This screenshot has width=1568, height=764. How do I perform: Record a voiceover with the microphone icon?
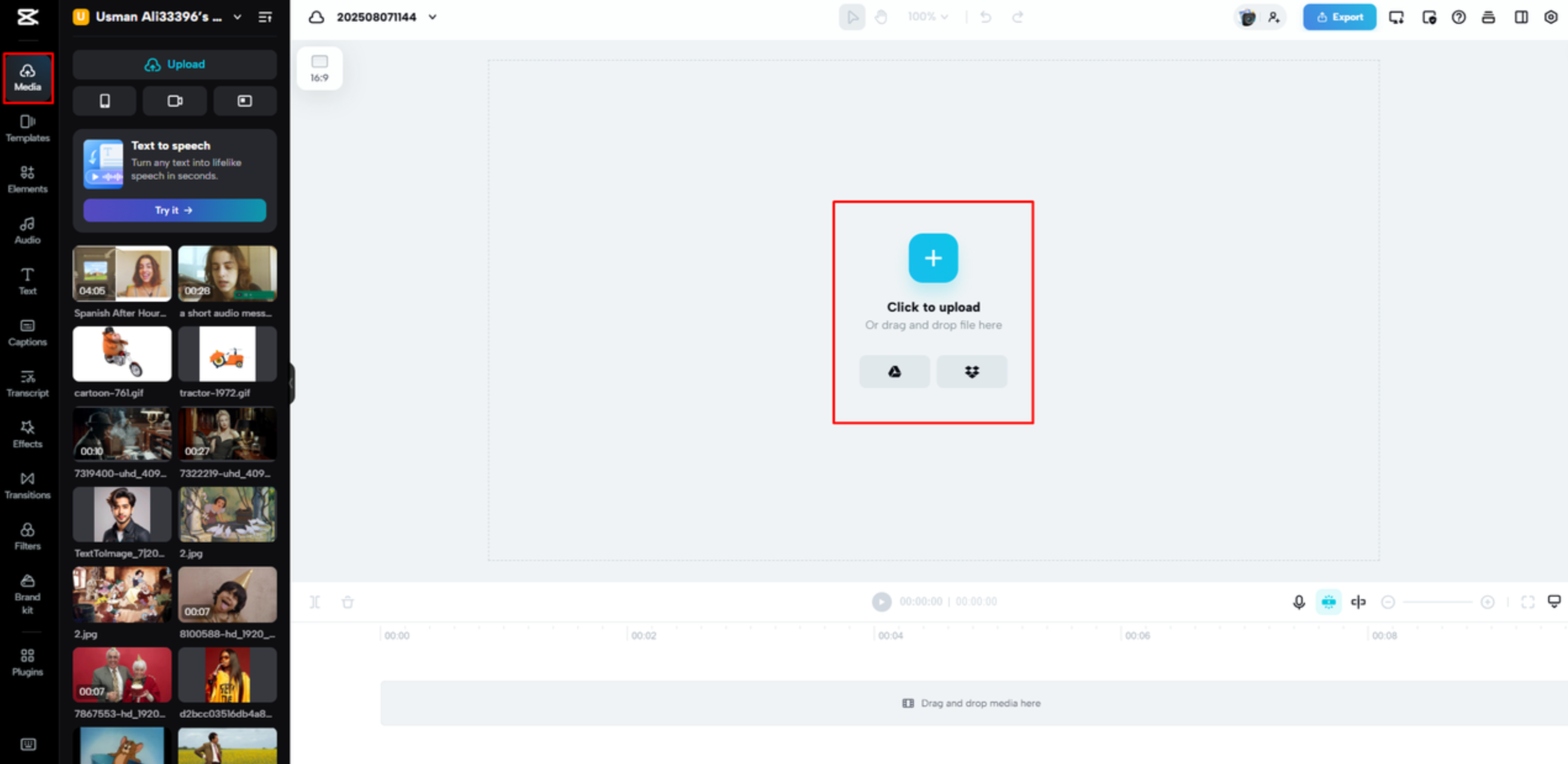click(1299, 601)
